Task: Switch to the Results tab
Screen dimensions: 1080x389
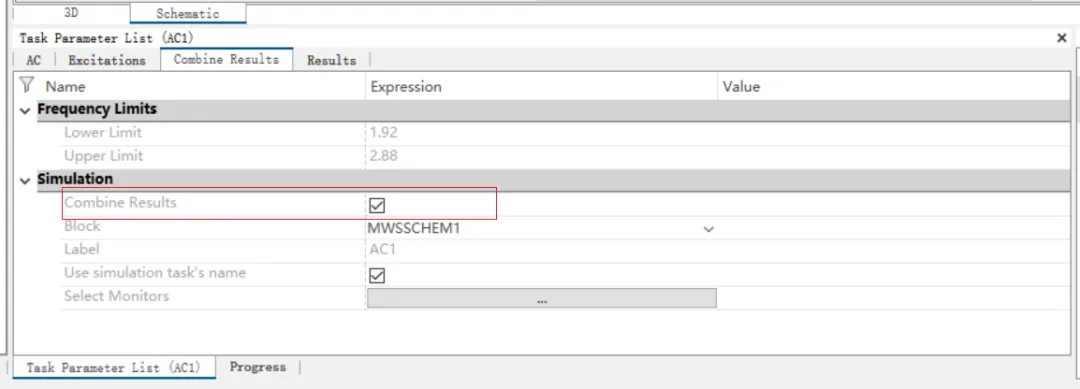Action: [x=331, y=61]
